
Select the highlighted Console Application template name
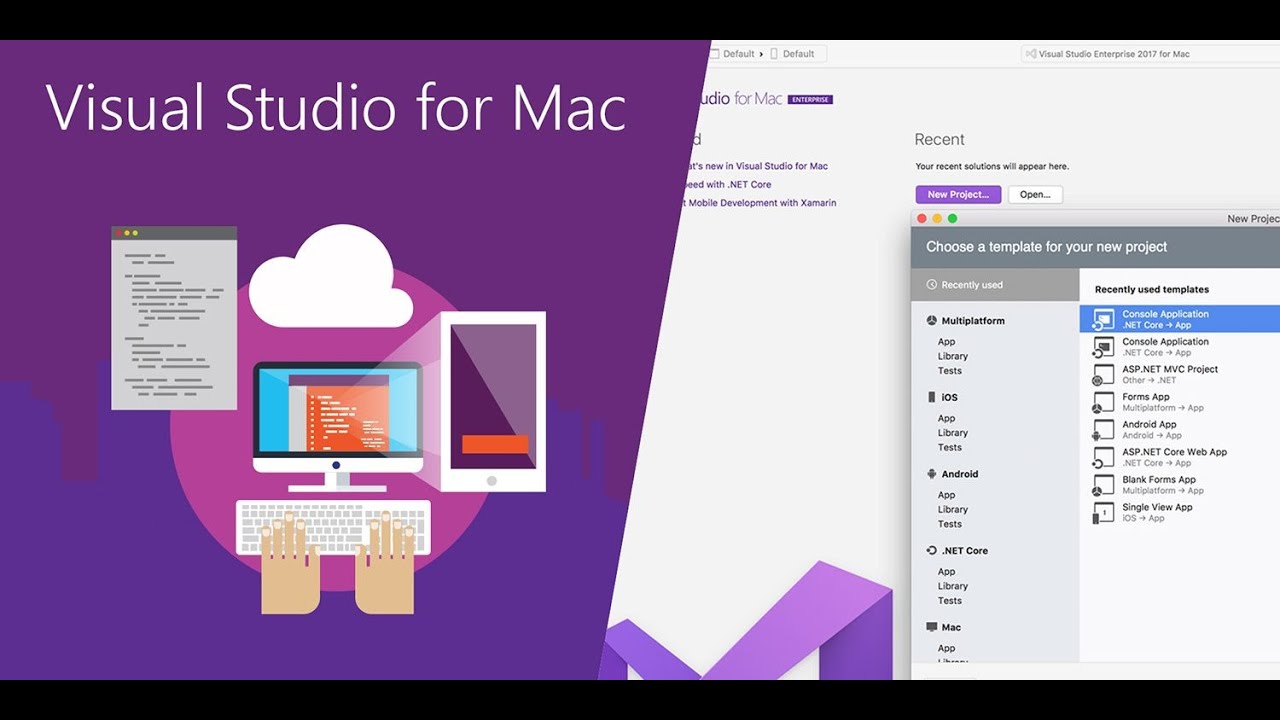coord(1165,314)
